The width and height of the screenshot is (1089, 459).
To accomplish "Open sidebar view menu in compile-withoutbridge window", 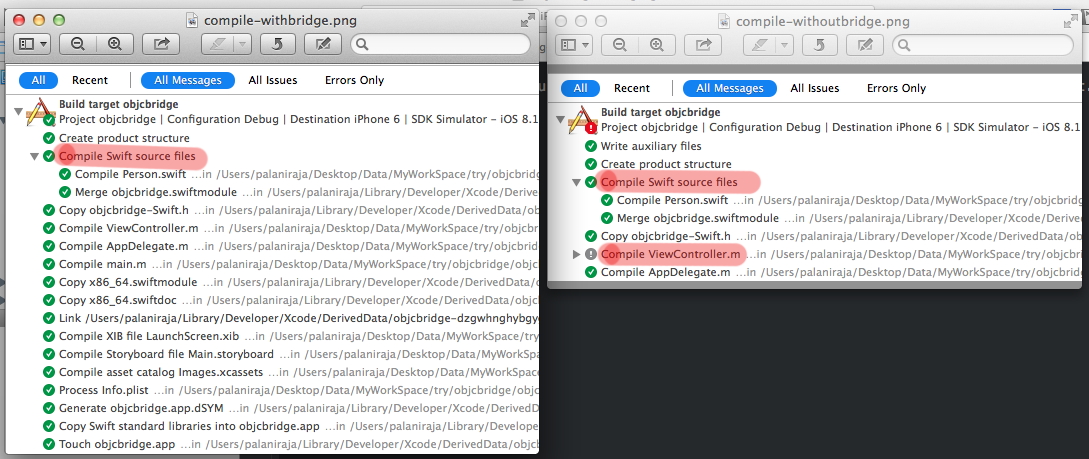I will coord(574,44).
